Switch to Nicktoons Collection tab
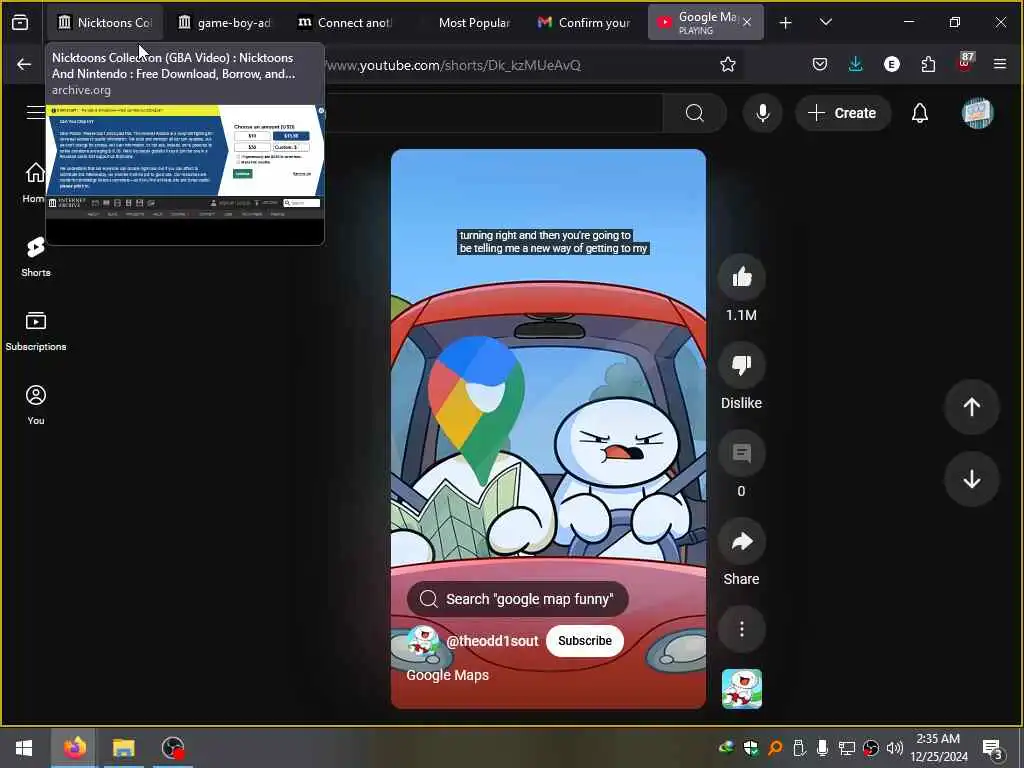The image size is (1024, 768). click(x=104, y=22)
